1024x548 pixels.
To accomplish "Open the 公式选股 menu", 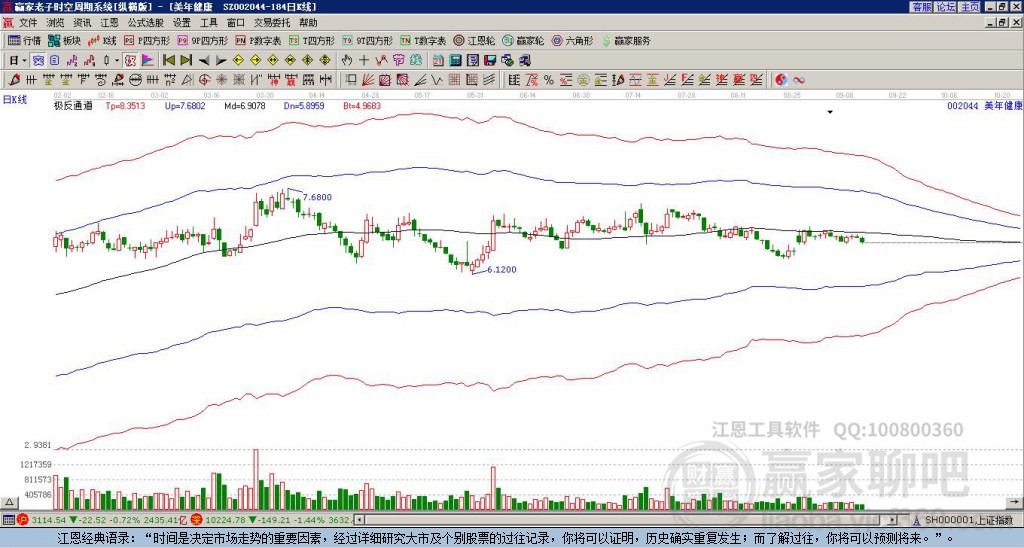I will [146, 23].
